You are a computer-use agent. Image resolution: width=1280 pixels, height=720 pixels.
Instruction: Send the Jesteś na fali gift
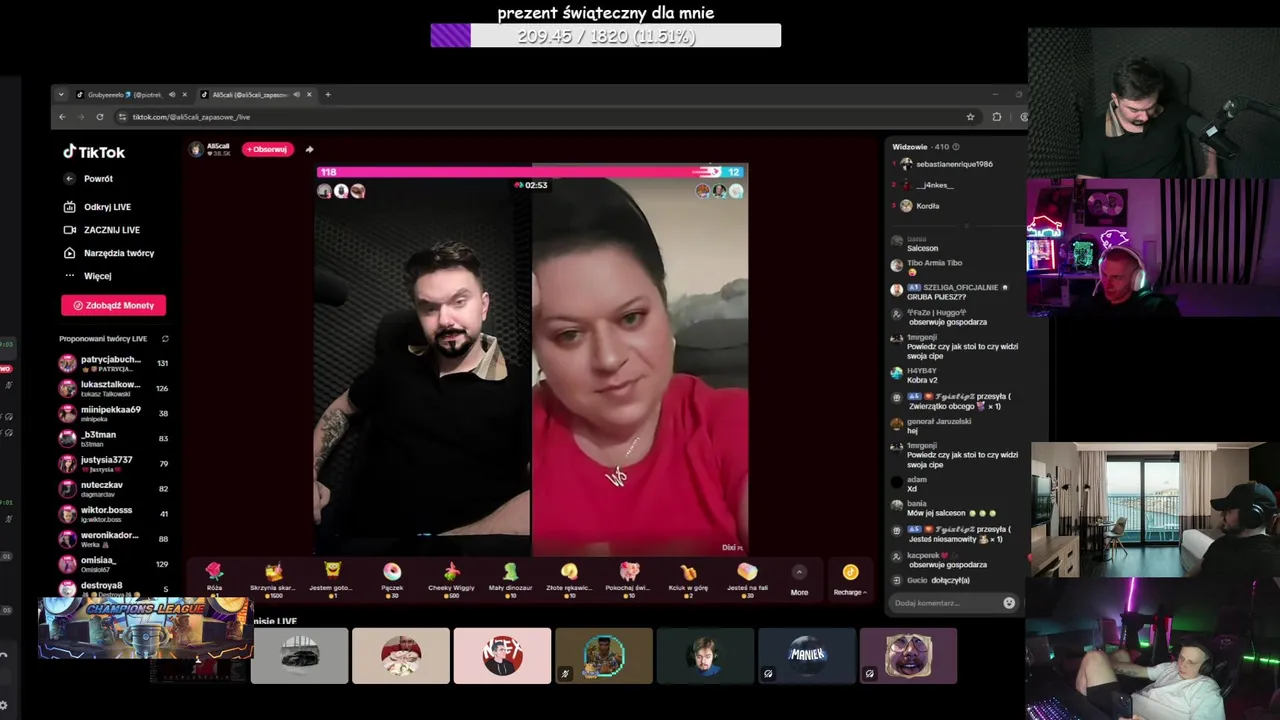point(747,577)
